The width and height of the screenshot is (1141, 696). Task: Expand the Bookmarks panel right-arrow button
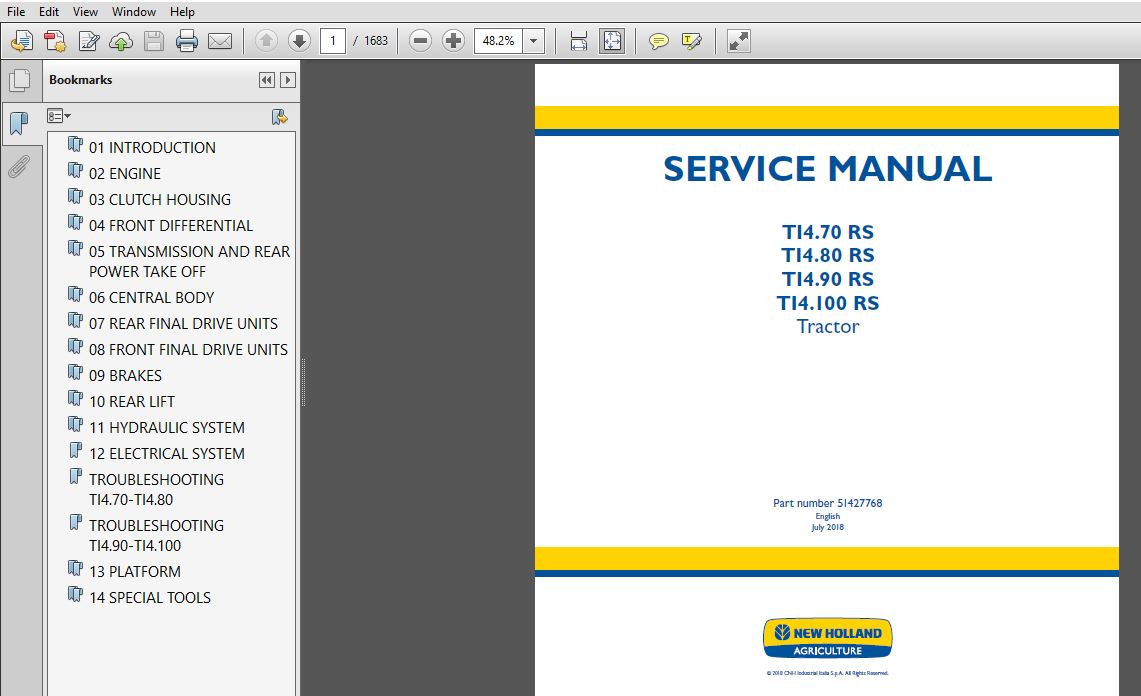288,80
